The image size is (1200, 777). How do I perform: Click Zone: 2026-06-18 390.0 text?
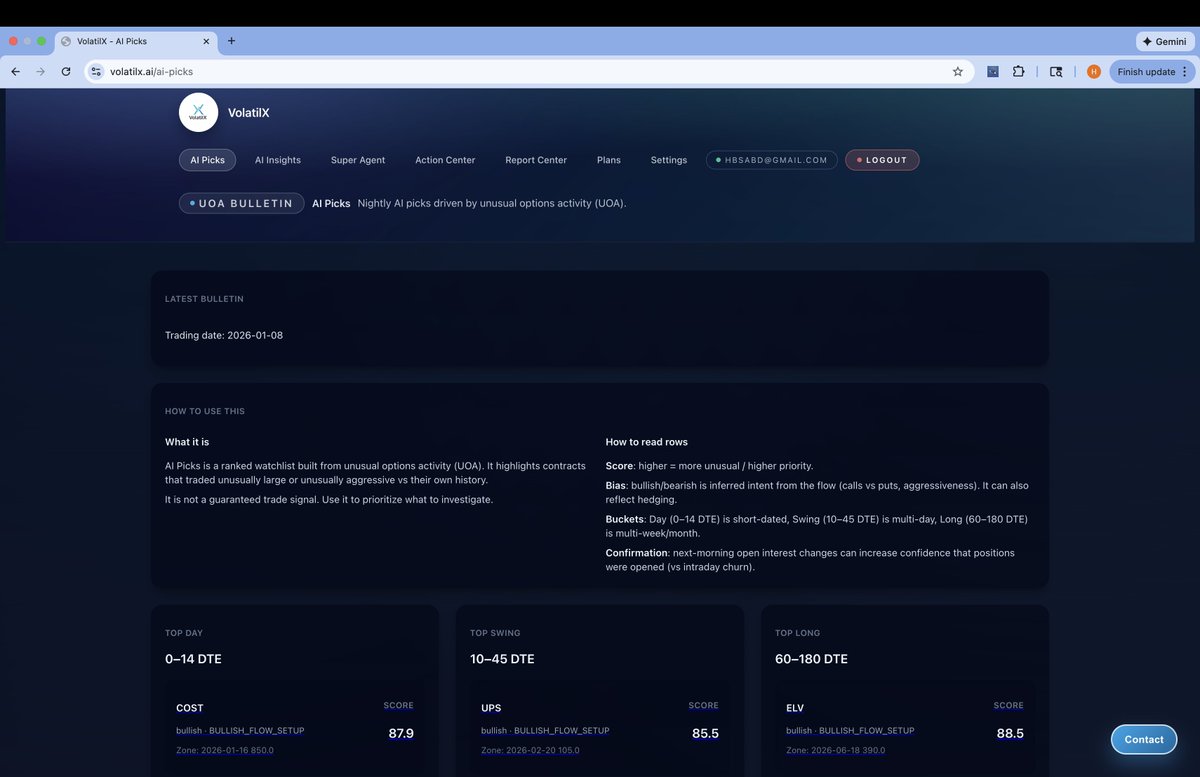(836, 750)
